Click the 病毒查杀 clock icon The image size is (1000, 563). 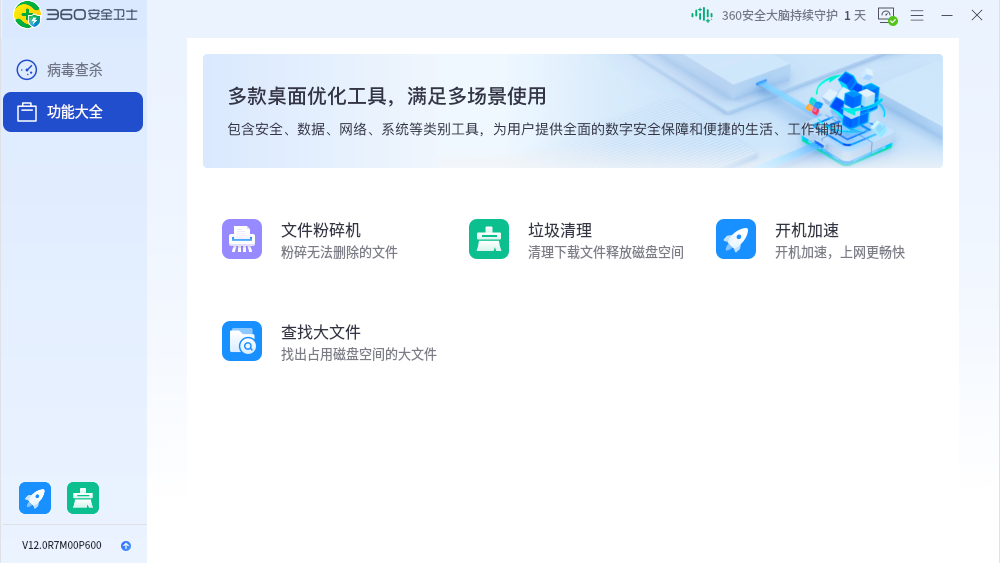27,70
